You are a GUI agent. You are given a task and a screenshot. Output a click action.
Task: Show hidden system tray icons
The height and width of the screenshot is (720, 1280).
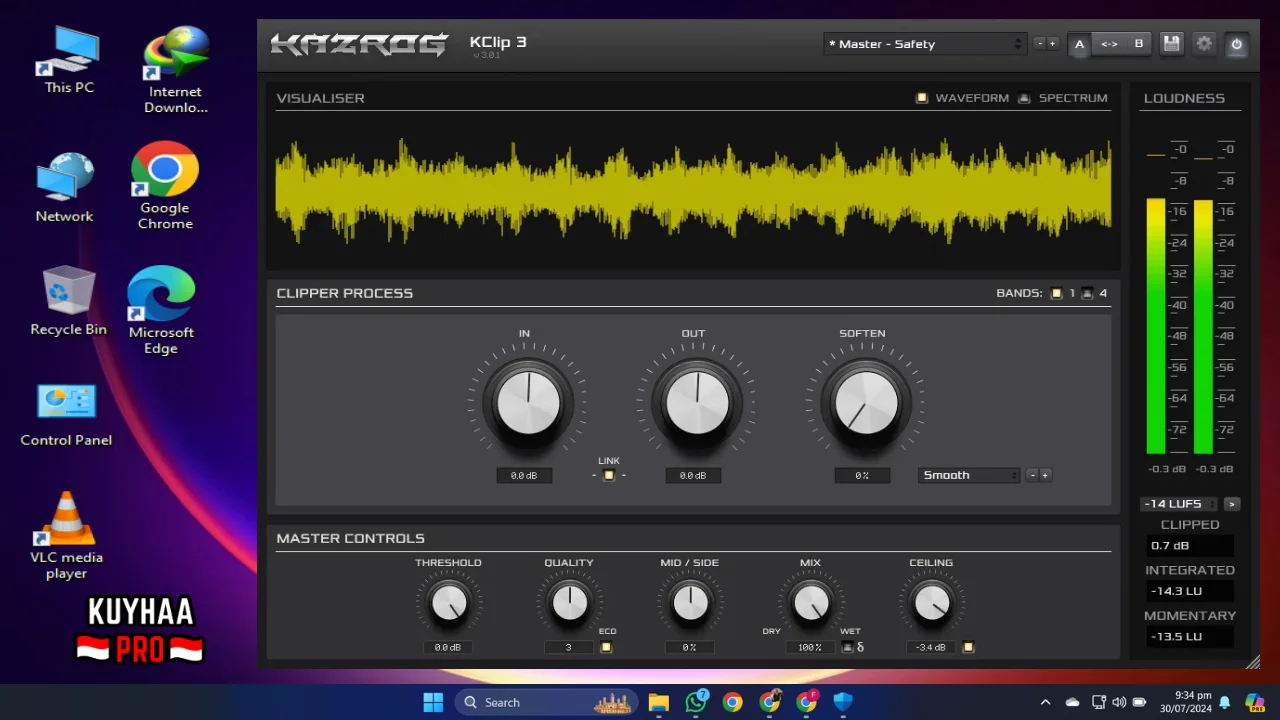pos(1045,702)
